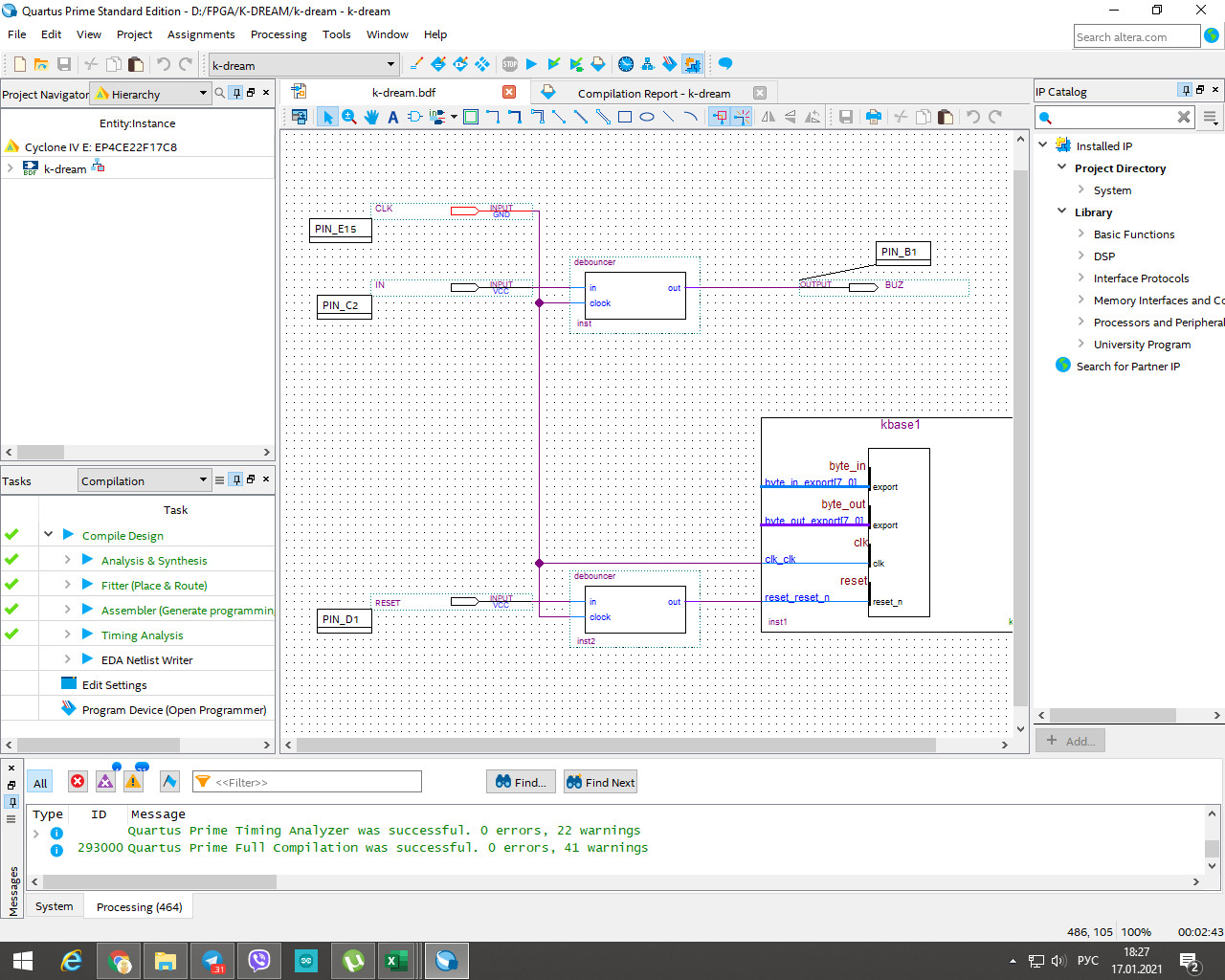Image resolution: width=1225 pixels, height=980 pixels.
Task: Select the Processing (464) messages tab
Action: (139, 906)
